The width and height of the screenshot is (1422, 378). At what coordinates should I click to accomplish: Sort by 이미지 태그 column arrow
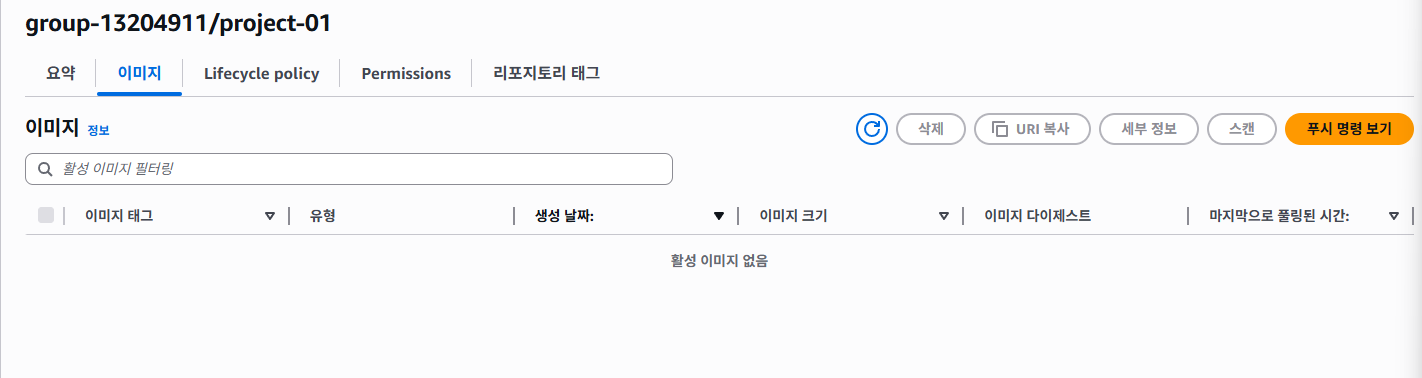269,216
